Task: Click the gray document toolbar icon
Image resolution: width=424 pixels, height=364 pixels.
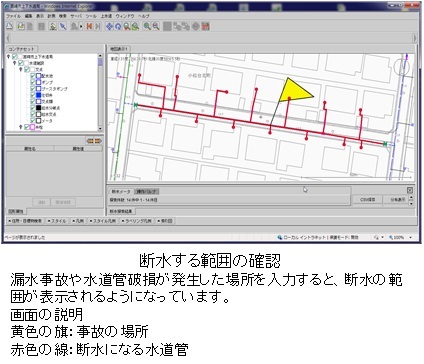Action: pyautogui.click(x=30, y=26)
